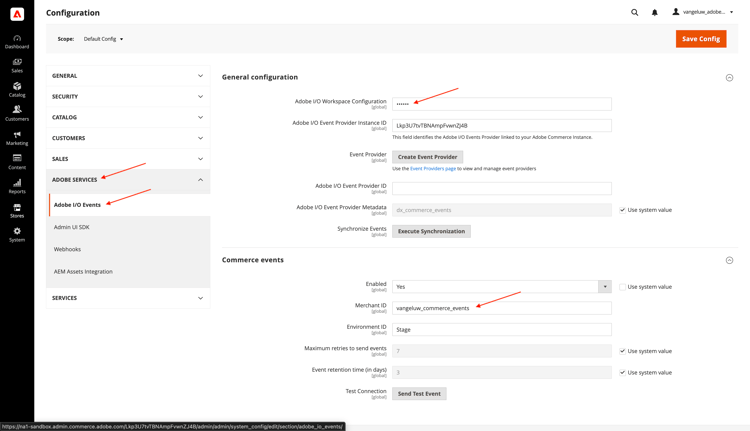Open the Event Providers page link

coord(433,169)
